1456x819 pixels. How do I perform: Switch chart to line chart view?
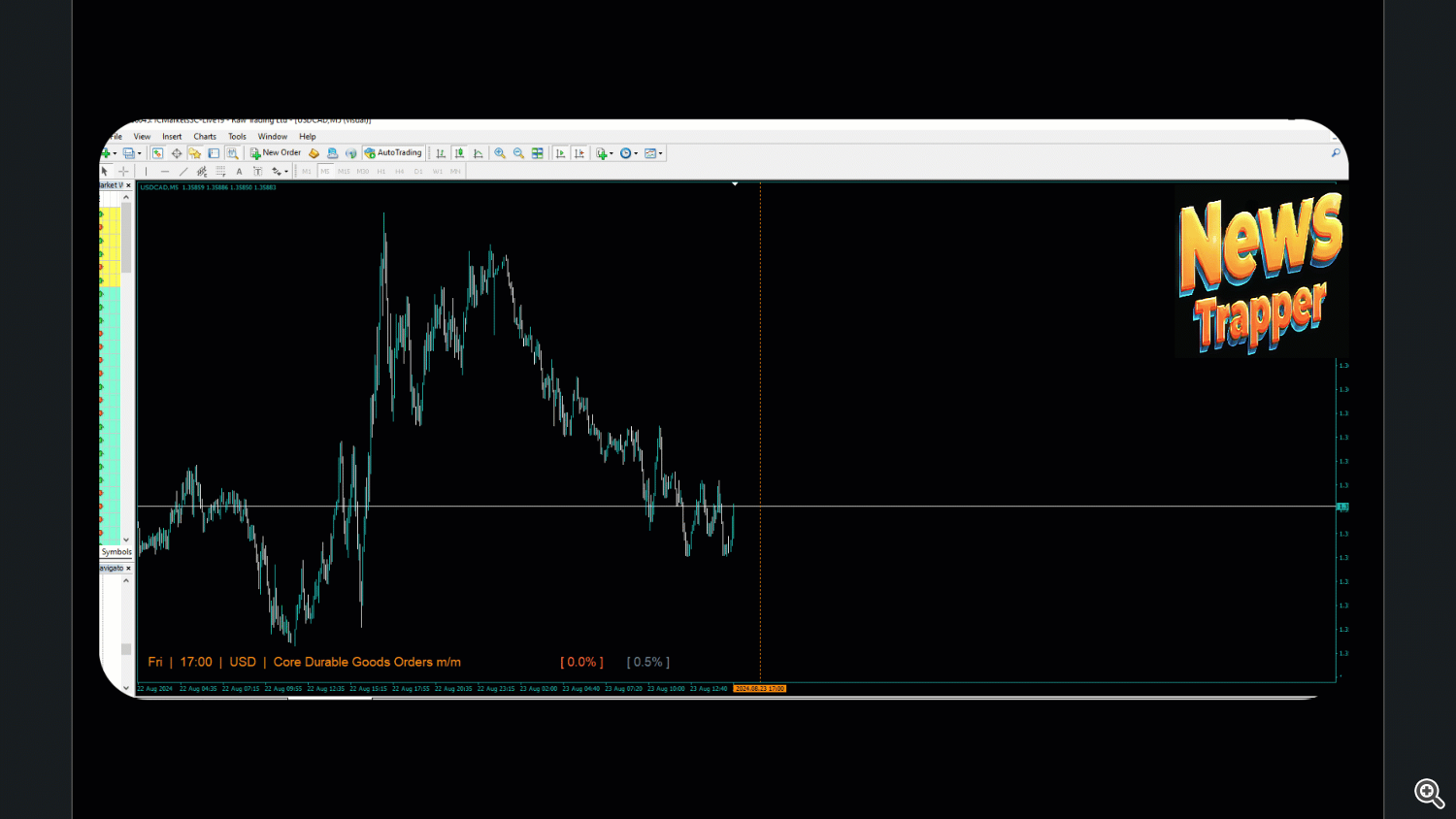click(x=478, y=153)
